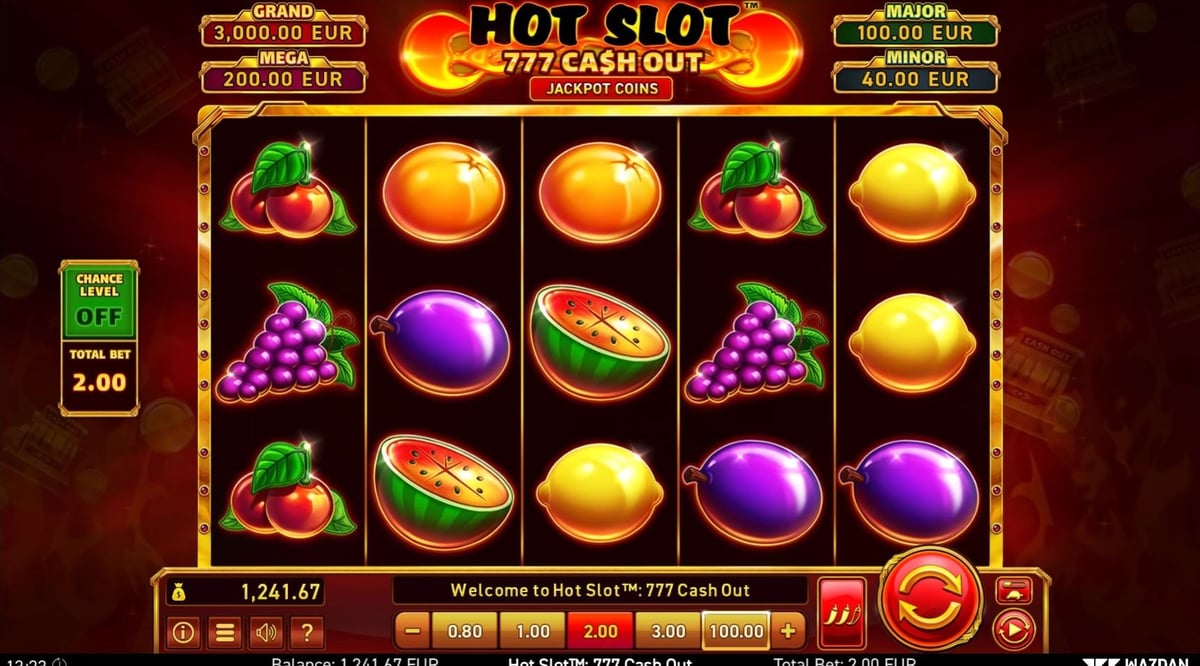
Task: Pick the 100.00 maximum bet
Action: (x=736, y=632)
